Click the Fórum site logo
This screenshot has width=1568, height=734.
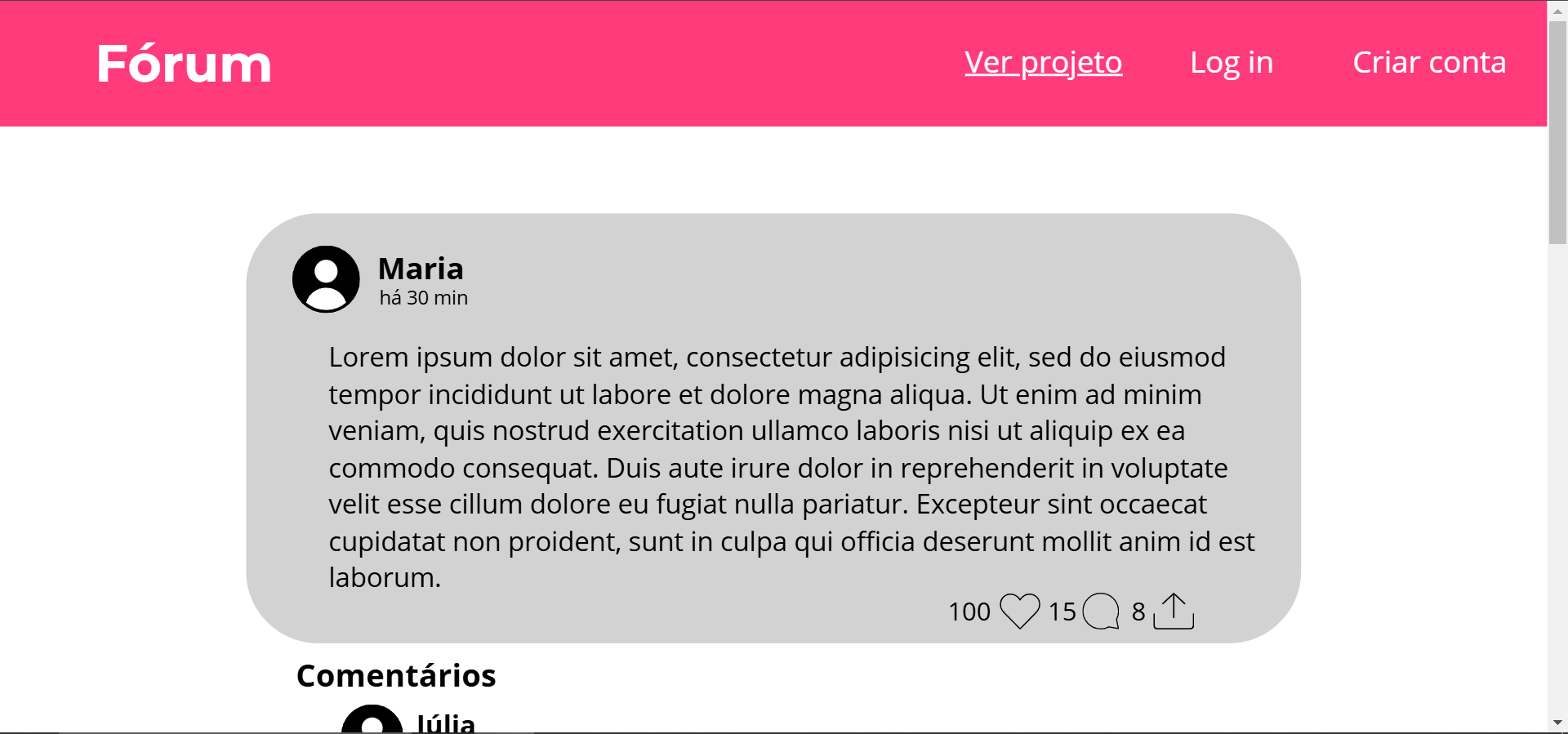[x=184, y=64]
